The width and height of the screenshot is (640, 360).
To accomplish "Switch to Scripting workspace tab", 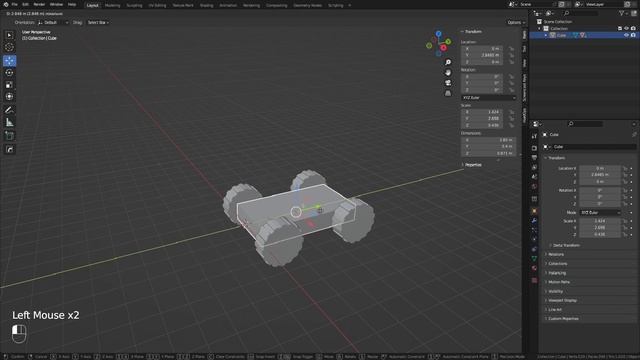I will [336, 5].
